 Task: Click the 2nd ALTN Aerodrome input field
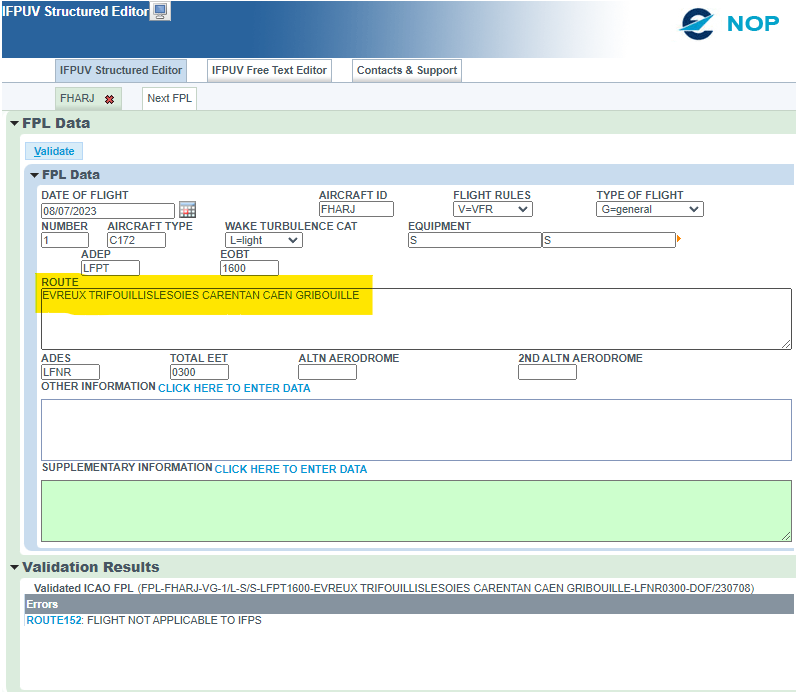pos(547,372)
